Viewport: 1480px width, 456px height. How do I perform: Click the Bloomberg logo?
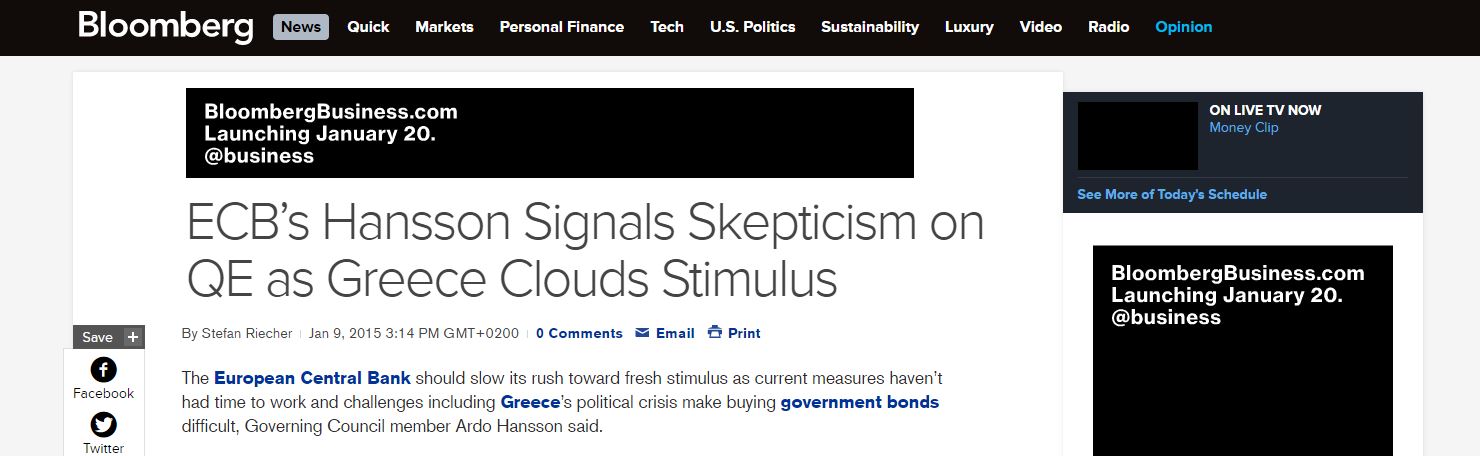[x=166, y=27]
